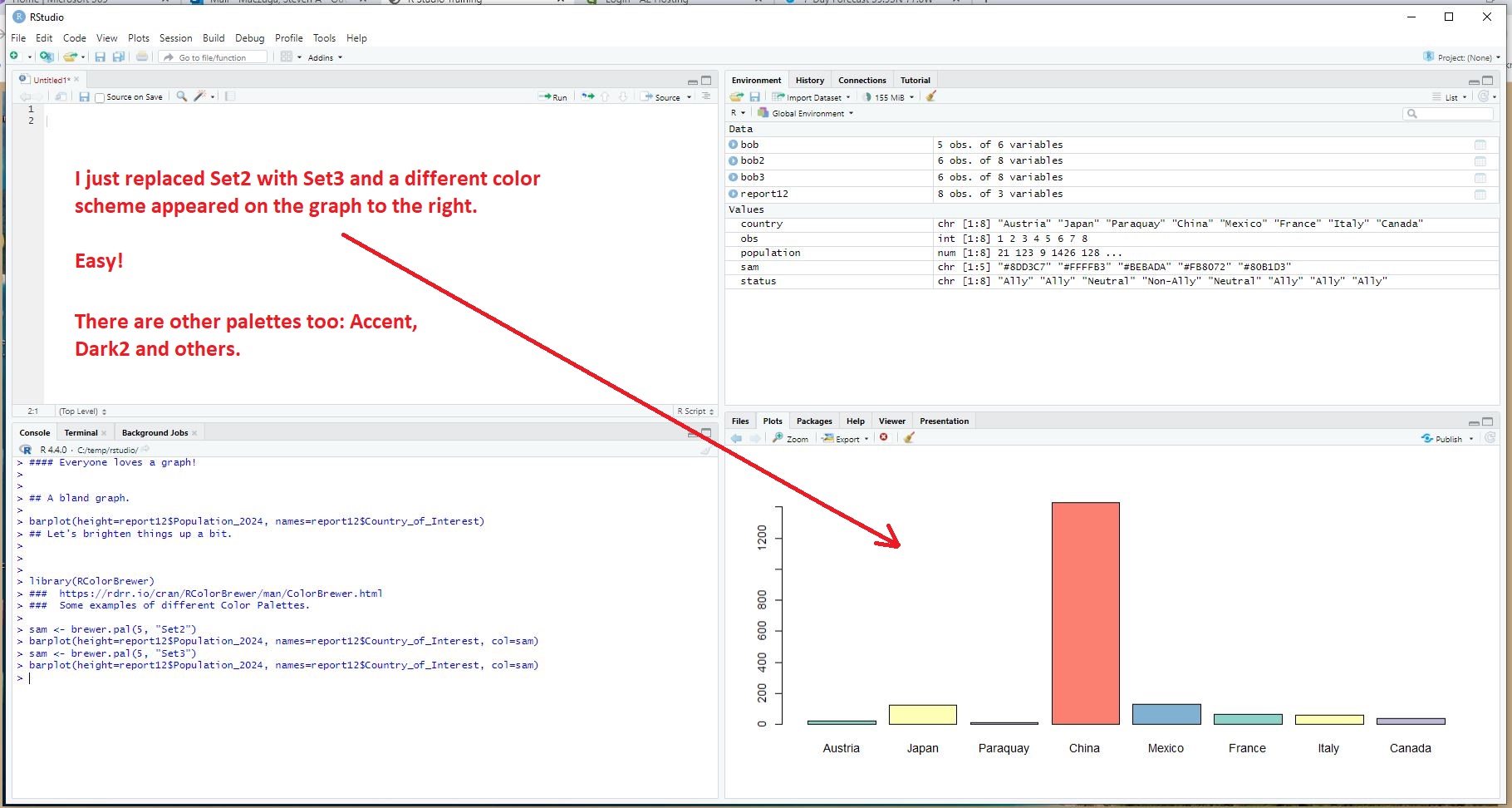Clear all plots with the Plots broom icon

click(x=909, y=438)
